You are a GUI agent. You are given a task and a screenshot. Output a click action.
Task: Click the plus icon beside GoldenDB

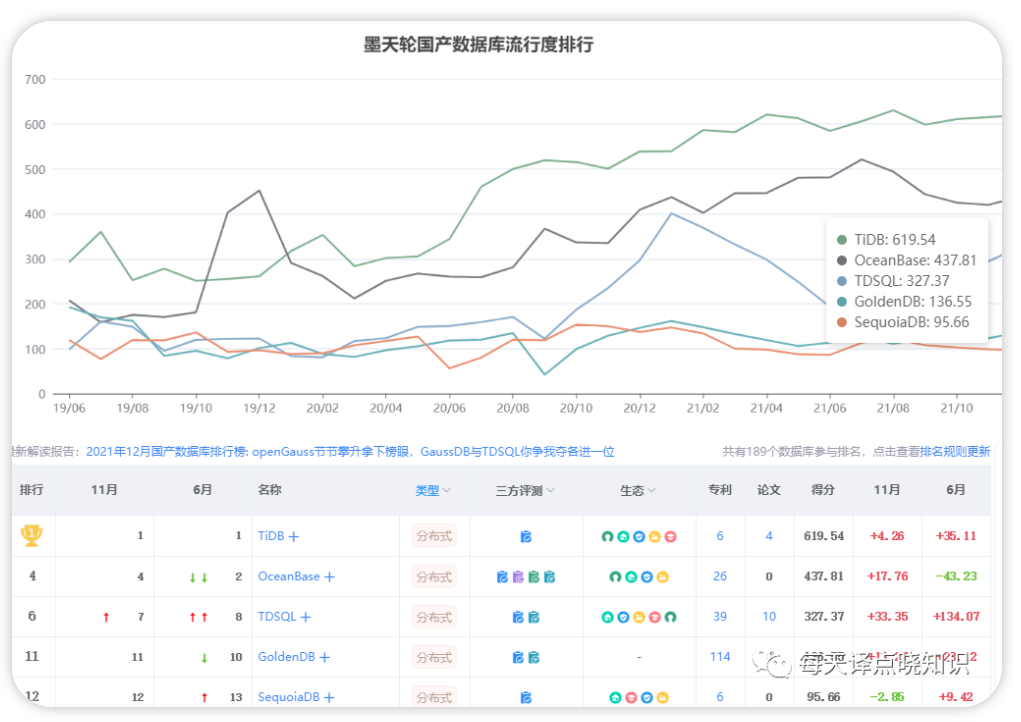(324, 658)
